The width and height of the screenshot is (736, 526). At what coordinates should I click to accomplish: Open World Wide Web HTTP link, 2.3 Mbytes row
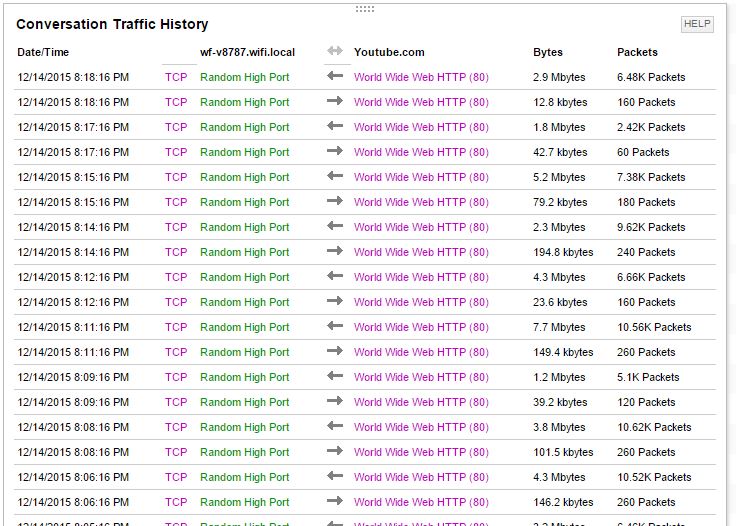pyautogui.click(x=421, y=227)
